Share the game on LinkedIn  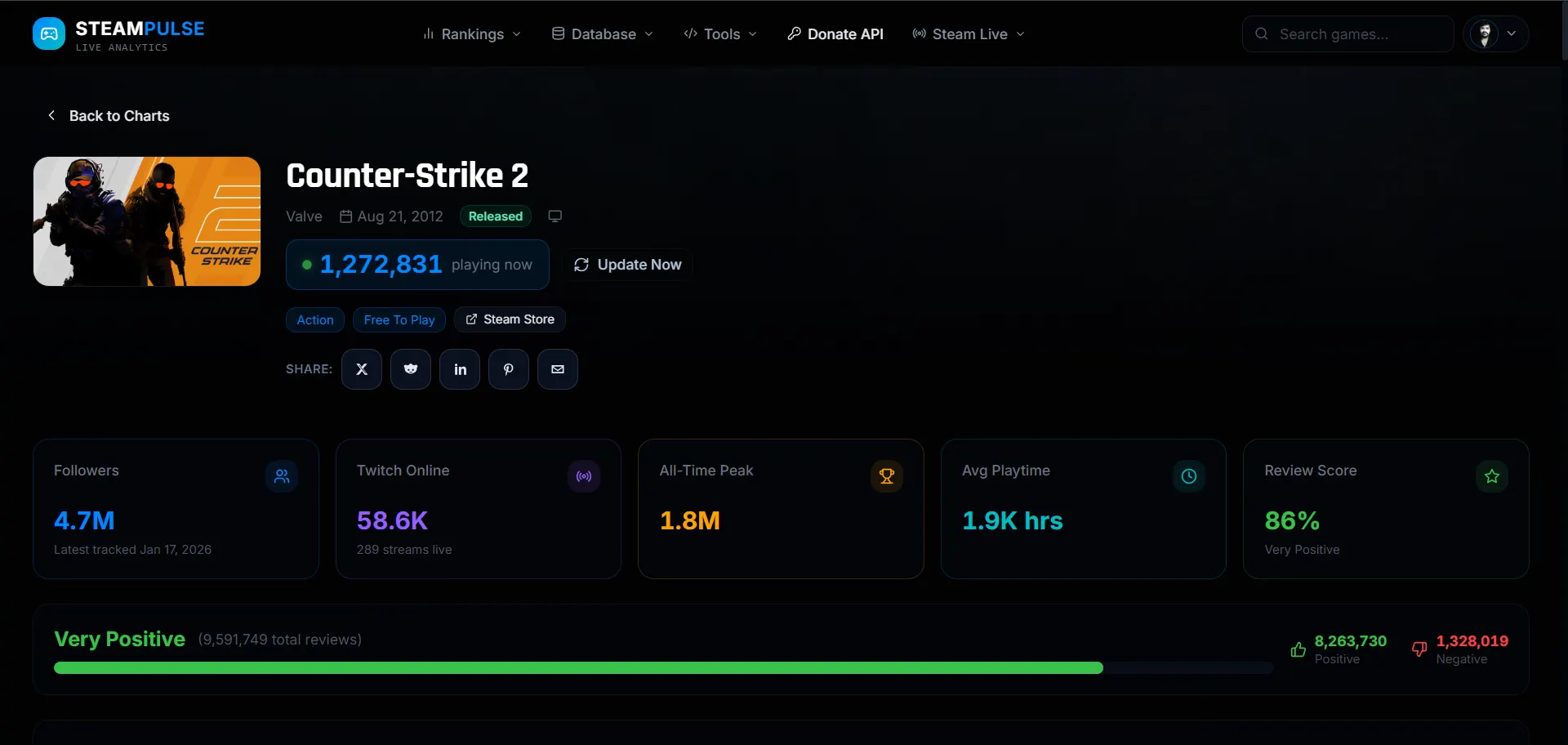(460, 369)
